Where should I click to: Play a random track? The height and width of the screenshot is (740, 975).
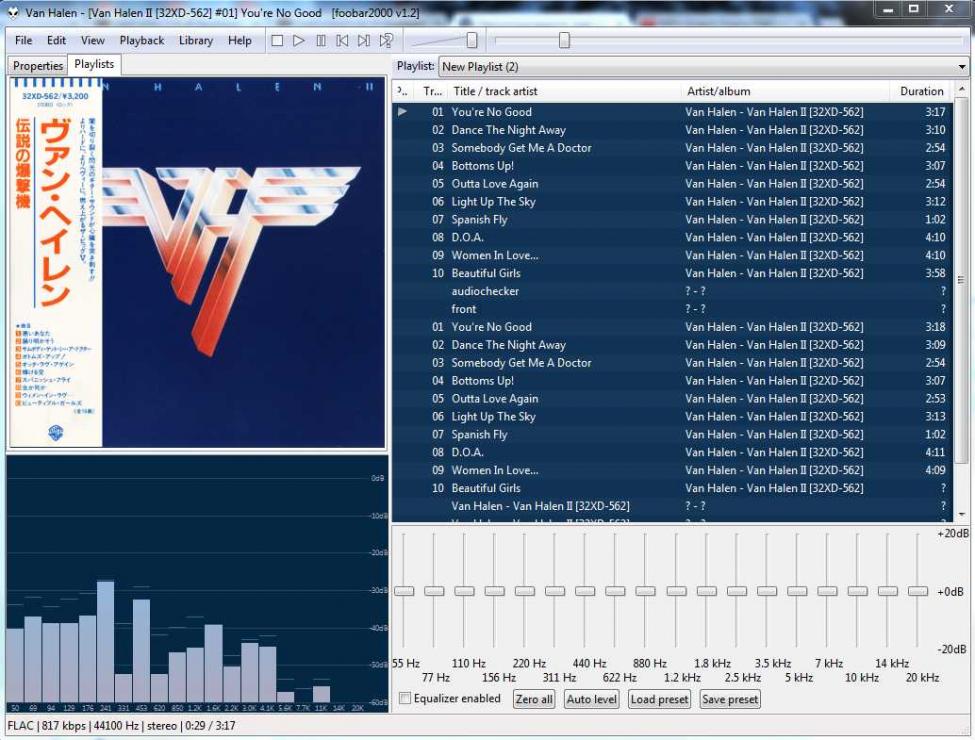pos(386,40)
